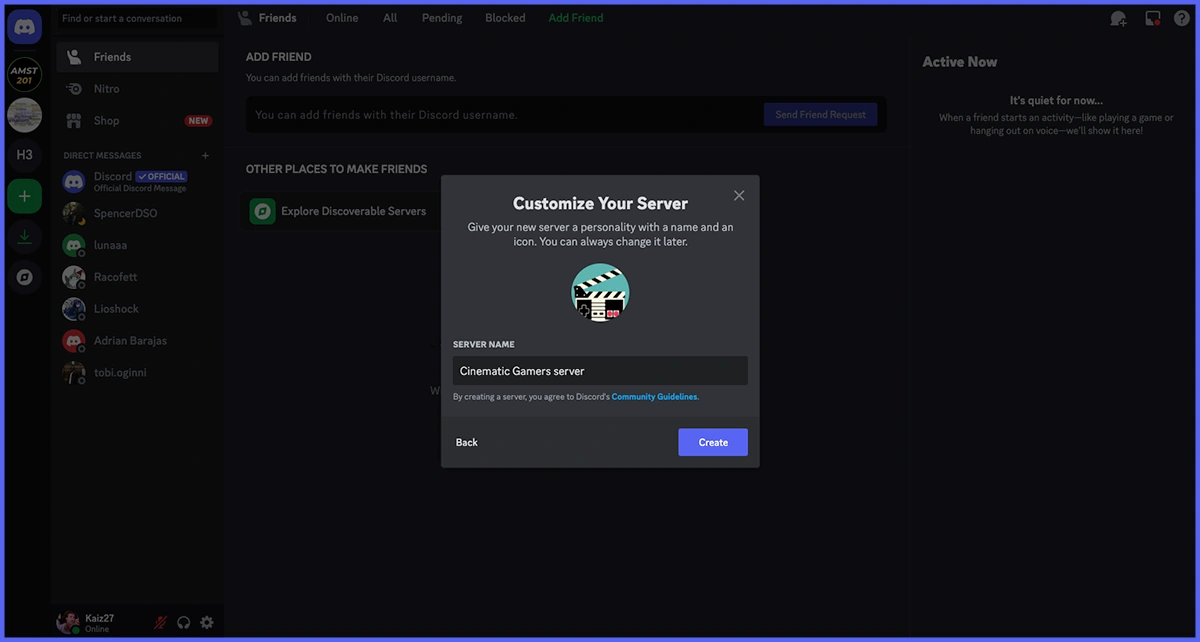Viewport: 1200px width, 642px height.
Task: Open the Community Guidelines link
Action: 654,397
